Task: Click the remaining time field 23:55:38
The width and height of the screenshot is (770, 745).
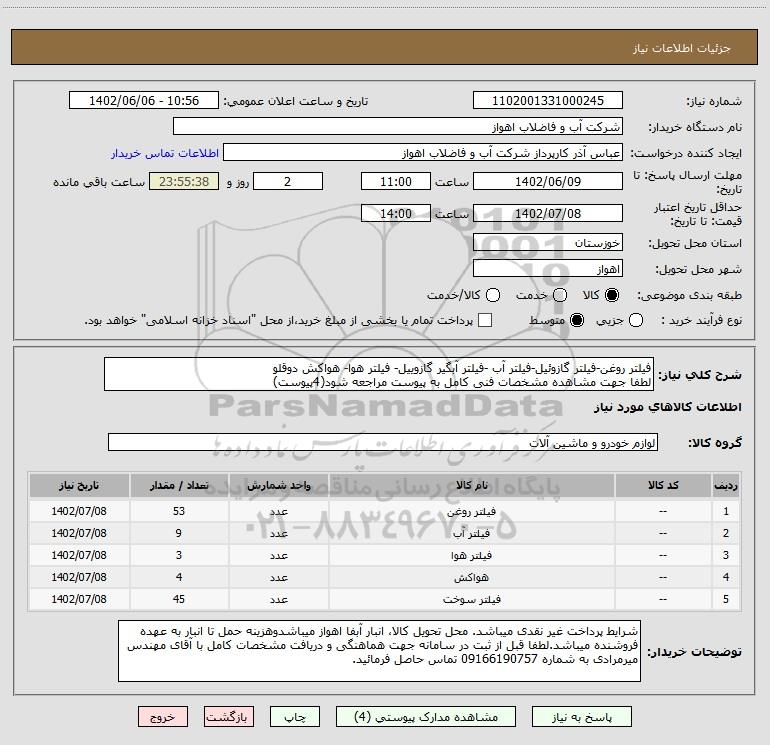Action: [x=184, y=181]
